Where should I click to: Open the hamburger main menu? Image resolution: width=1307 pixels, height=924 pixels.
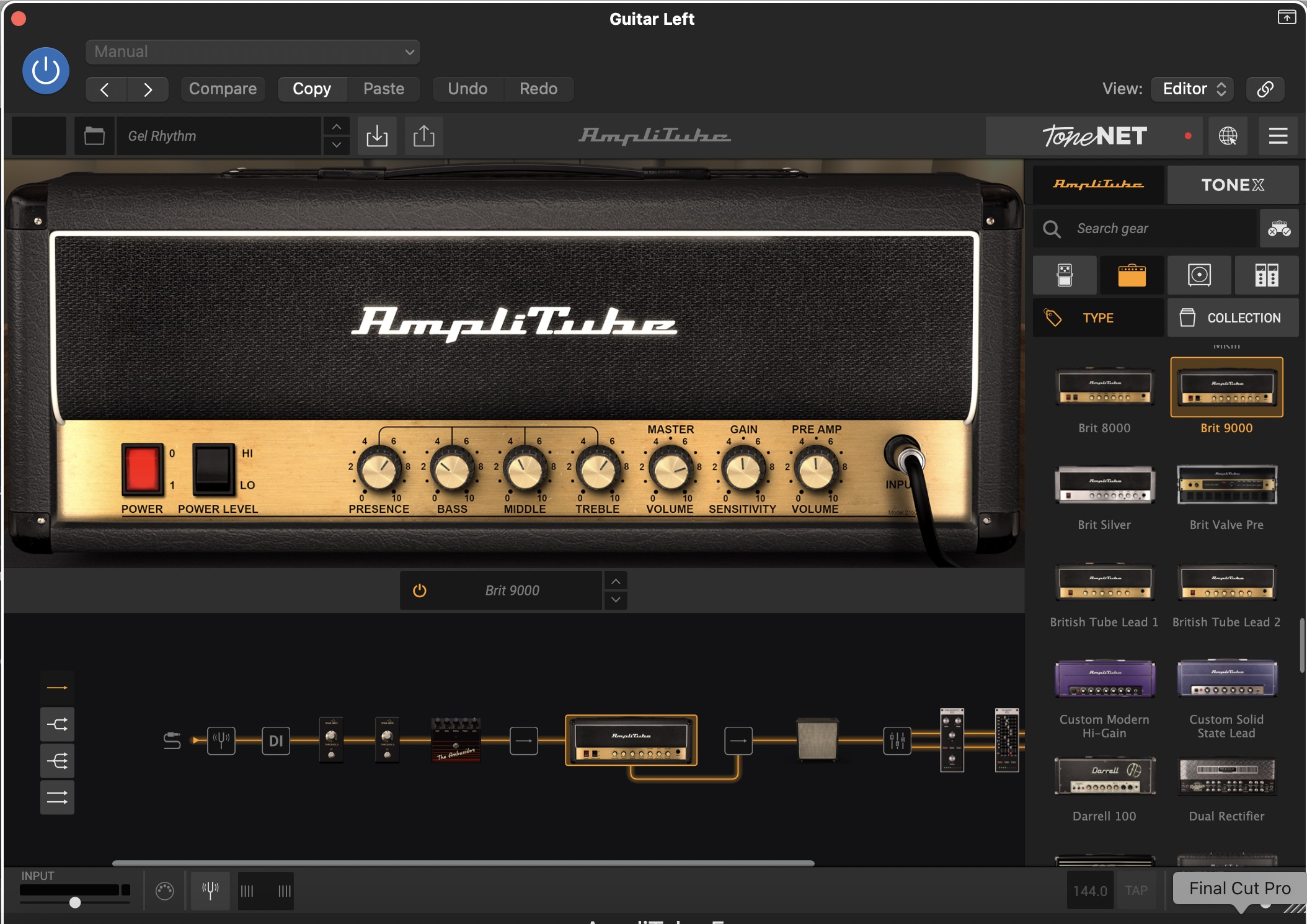pos(1278,136)
